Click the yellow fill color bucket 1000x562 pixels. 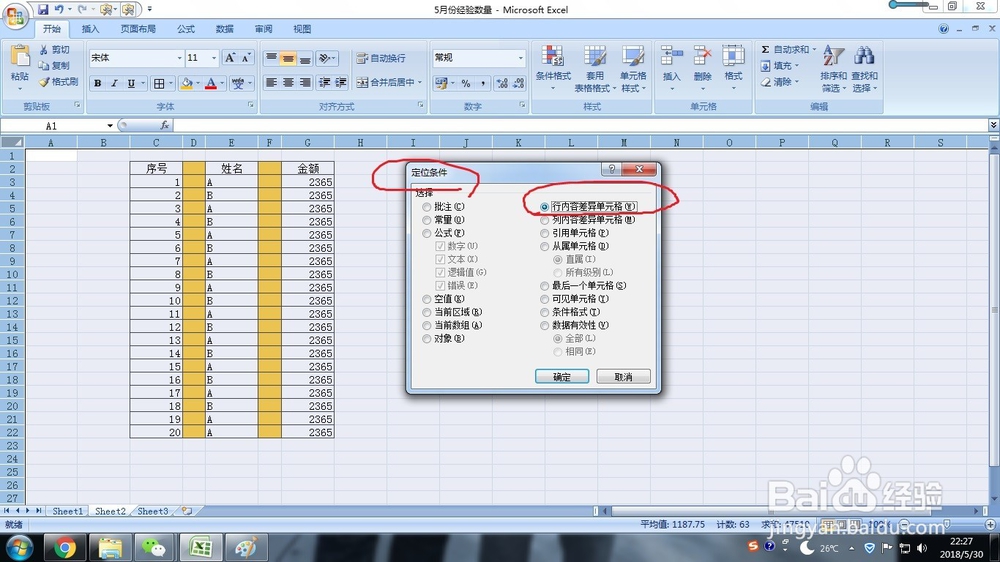[x=187, y=83]
